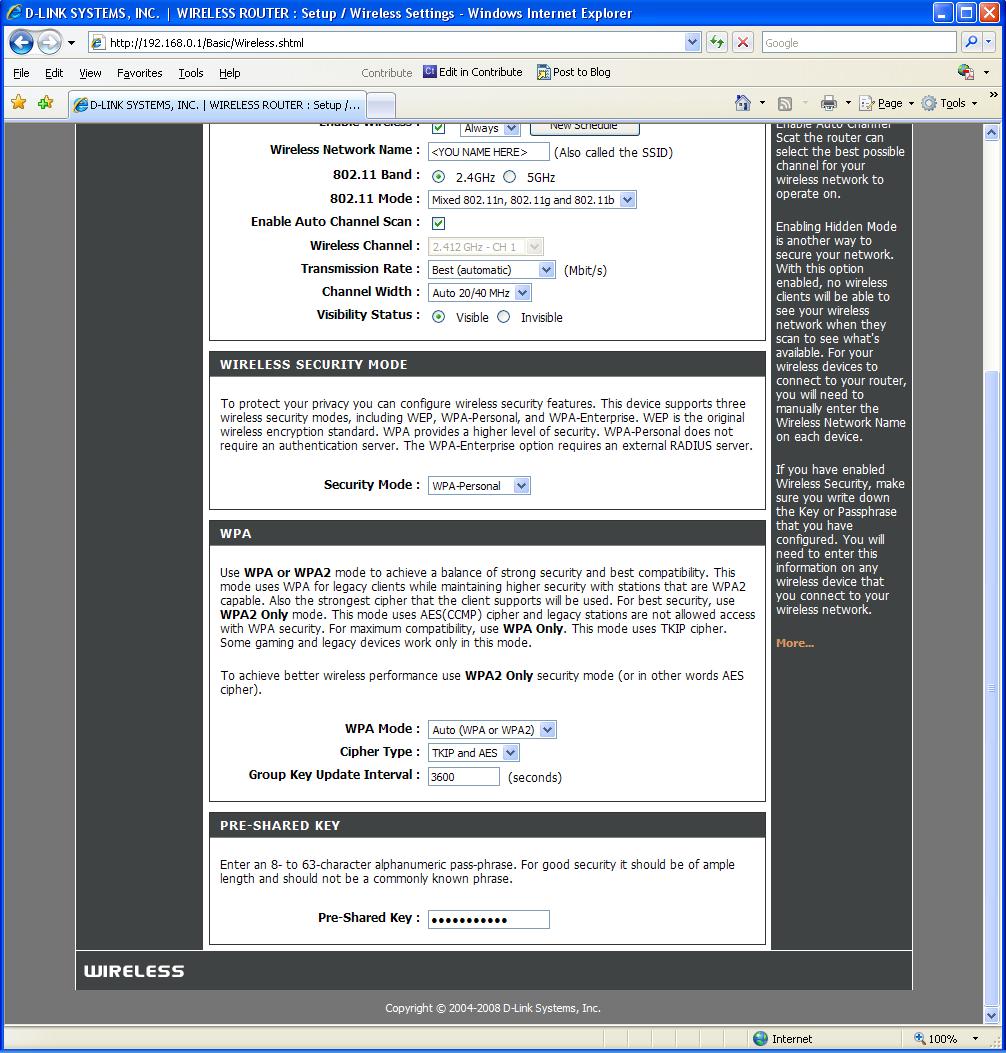Open the Channel Width dropdown
Screen dimensions: 1006x1053
pos(480,293)
